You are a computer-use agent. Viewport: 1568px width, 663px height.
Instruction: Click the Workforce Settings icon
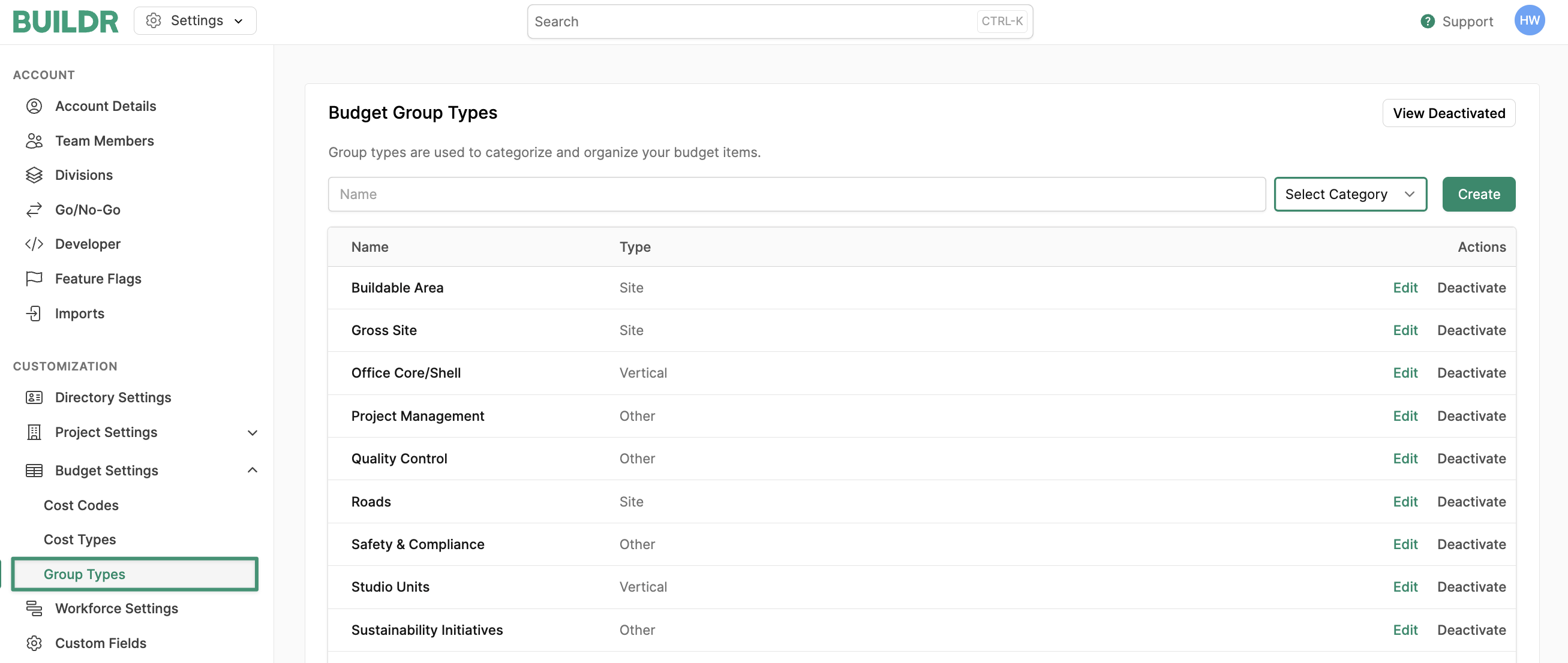point(34,608)
